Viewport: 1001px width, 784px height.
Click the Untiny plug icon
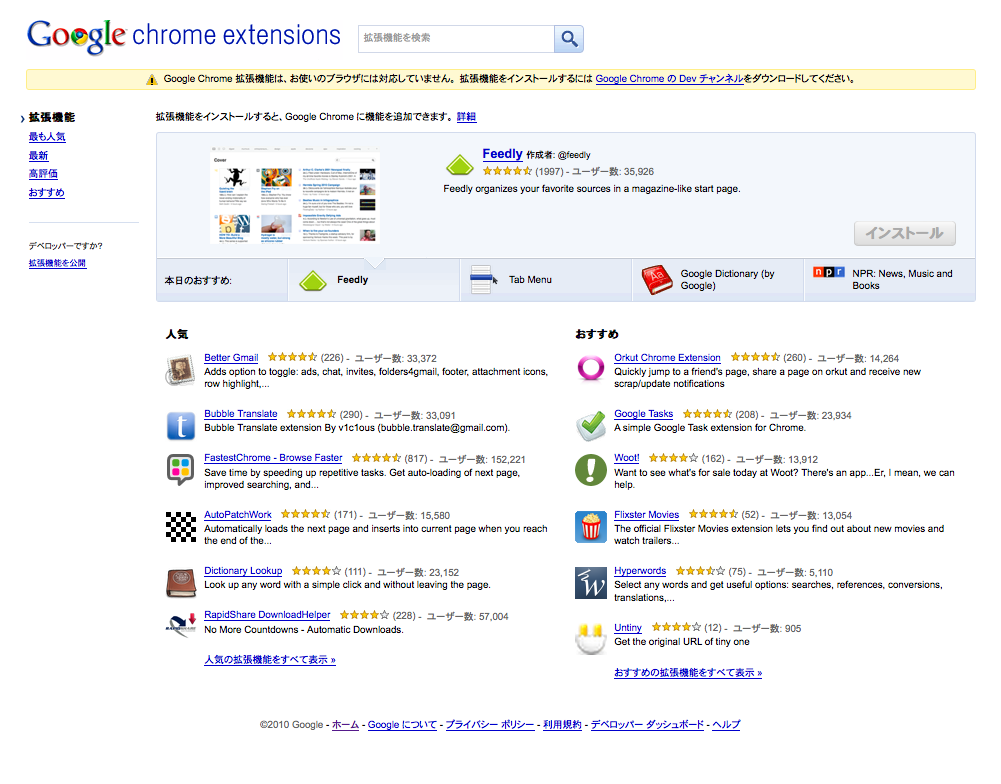coord(591,639)
